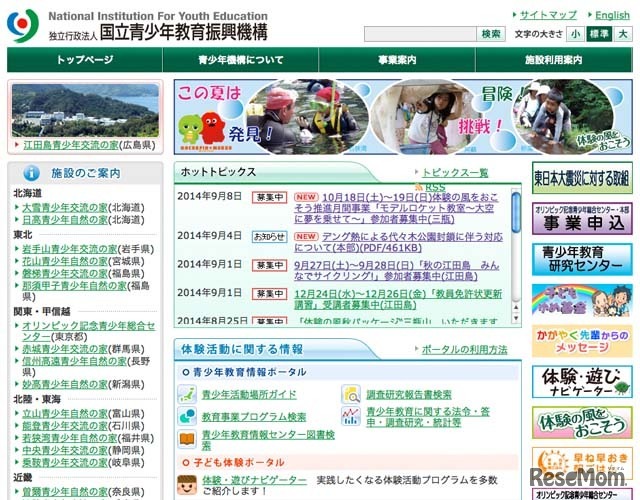Viewport: 640px width, 500px height.
Task: Open the 東日本大震災に対する取組 banner
Action: (582, 178)
